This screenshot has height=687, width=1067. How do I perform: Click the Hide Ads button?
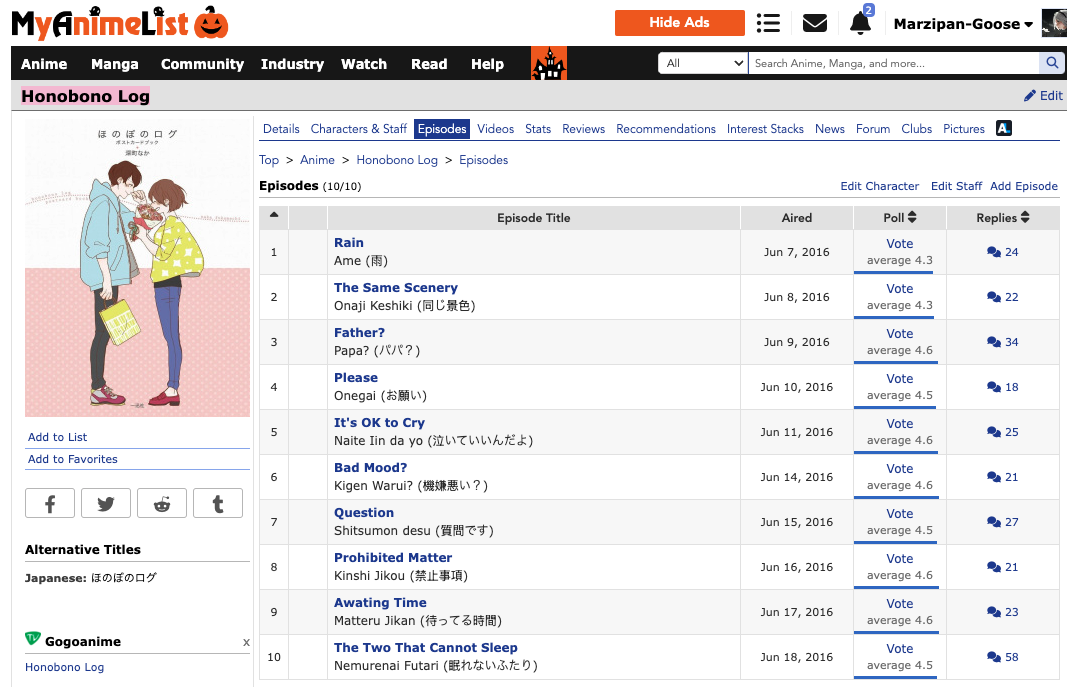679,23
